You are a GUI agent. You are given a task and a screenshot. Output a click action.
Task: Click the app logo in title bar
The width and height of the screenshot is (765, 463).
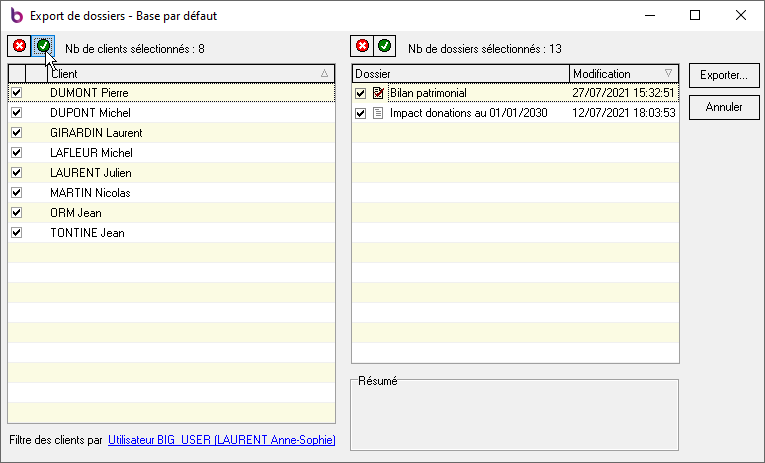(17, 16)
